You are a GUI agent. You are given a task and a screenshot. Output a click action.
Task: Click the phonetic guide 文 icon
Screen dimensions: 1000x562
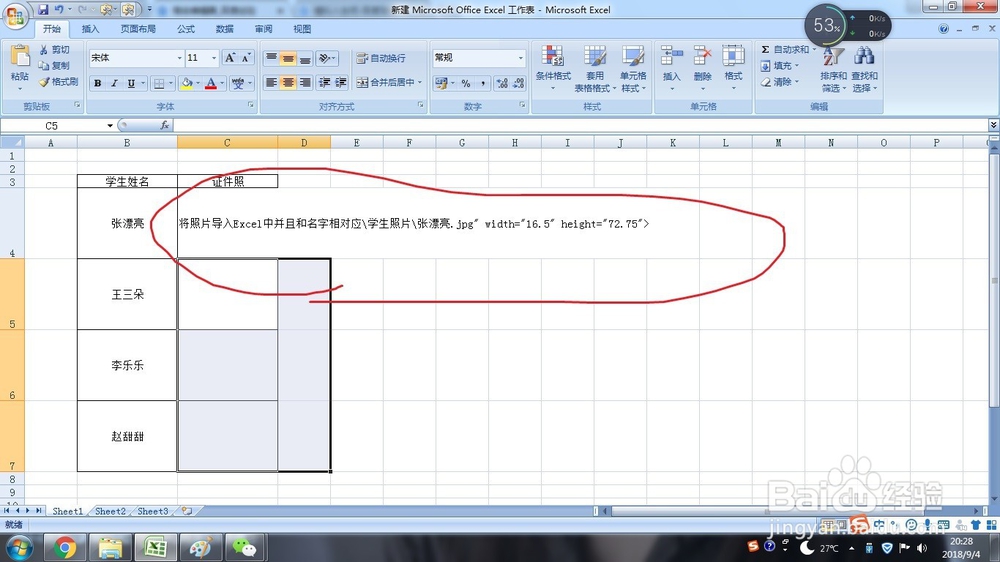[238, 83]
